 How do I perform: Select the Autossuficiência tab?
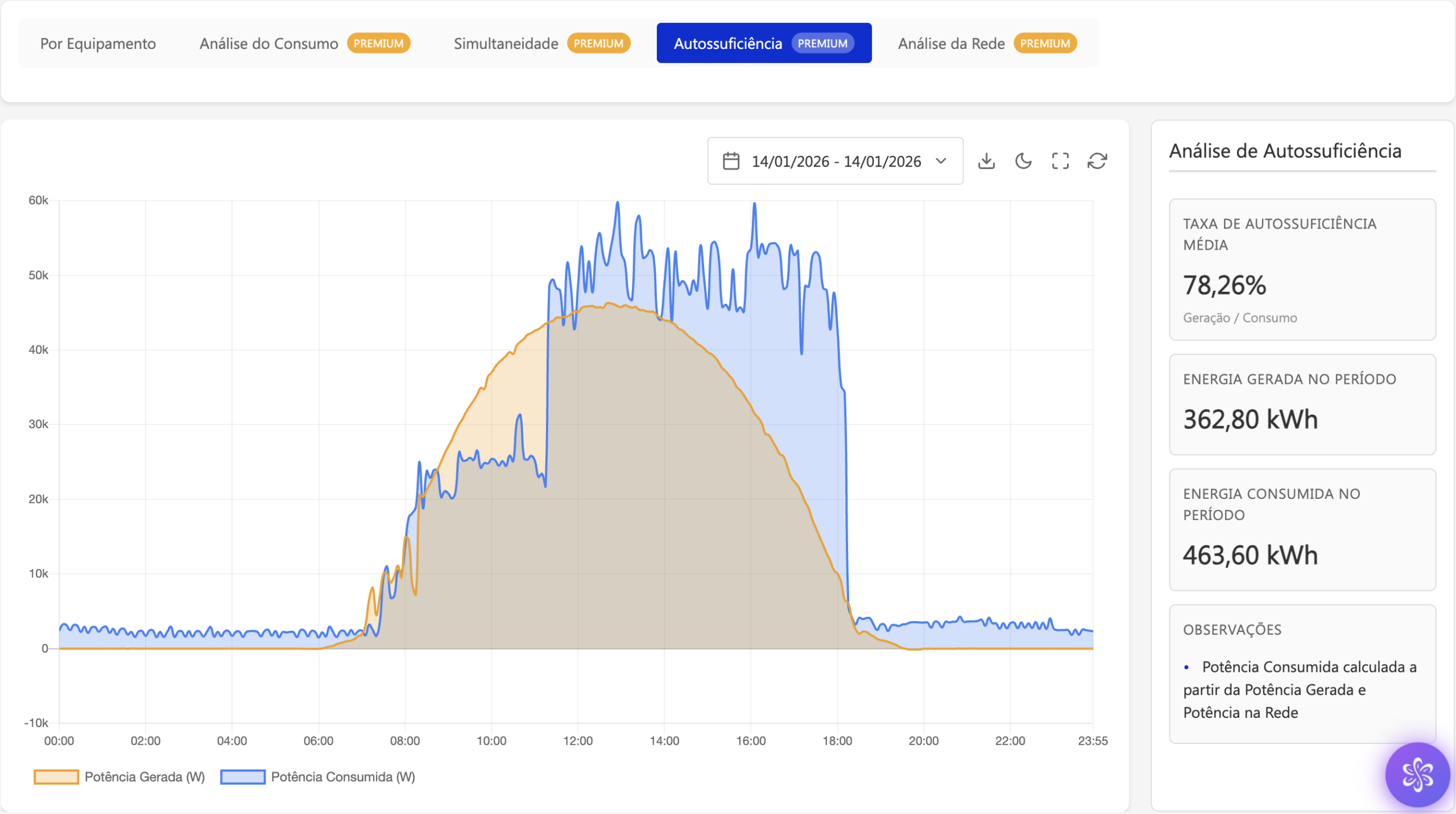click(728, 43)
